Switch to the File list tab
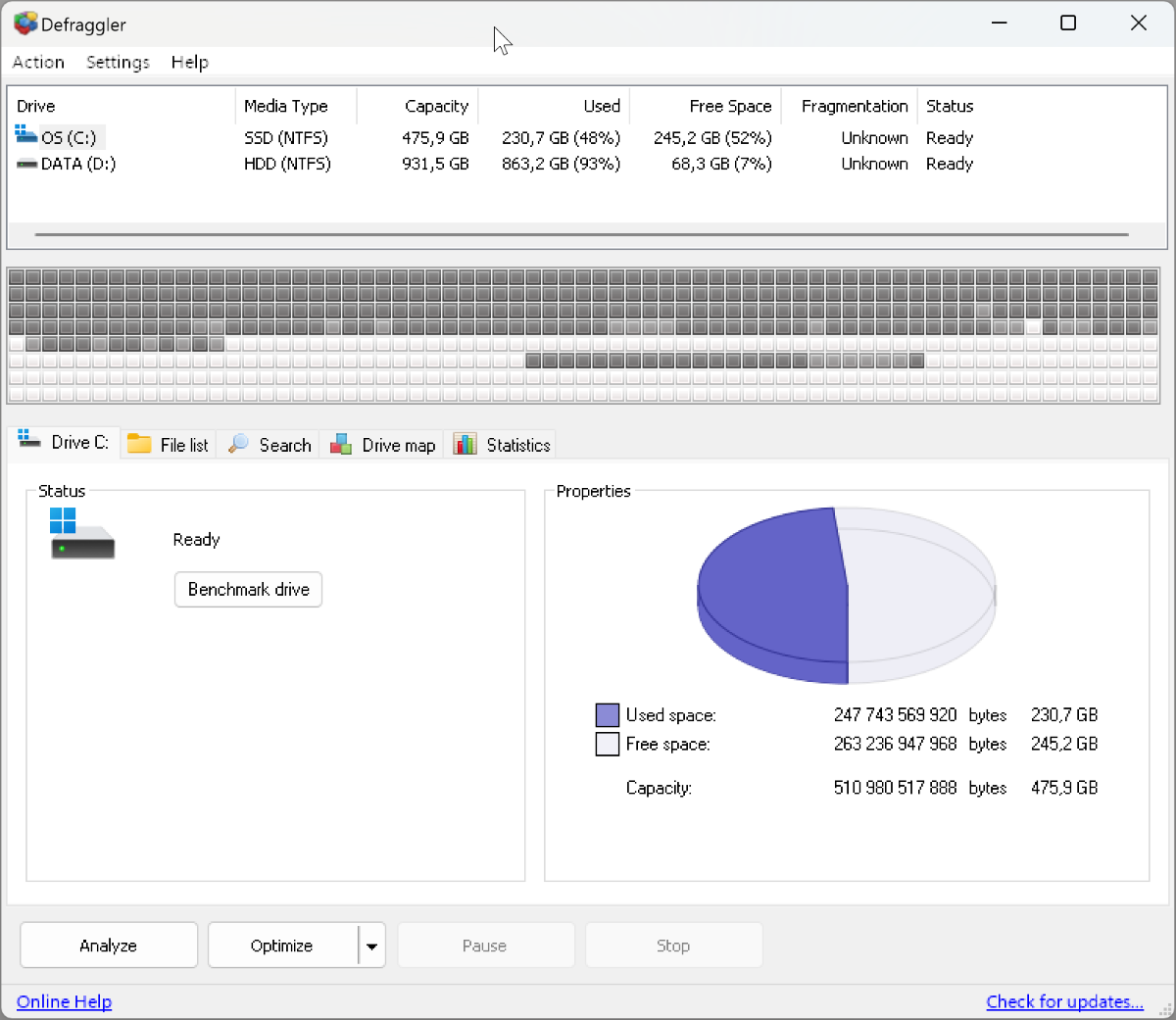1176x1020 pixels. (x=169, y=445)
